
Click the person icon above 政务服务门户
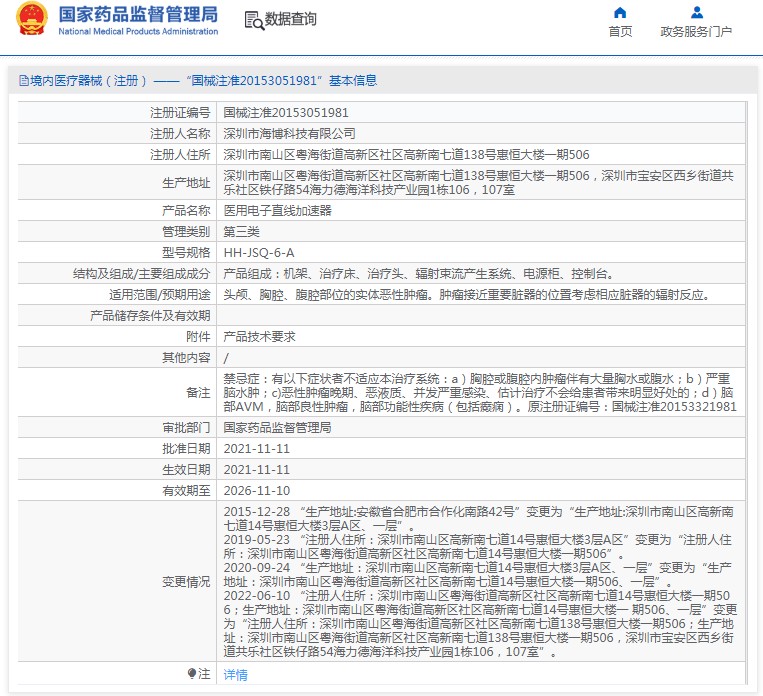(x=696, y=13)
